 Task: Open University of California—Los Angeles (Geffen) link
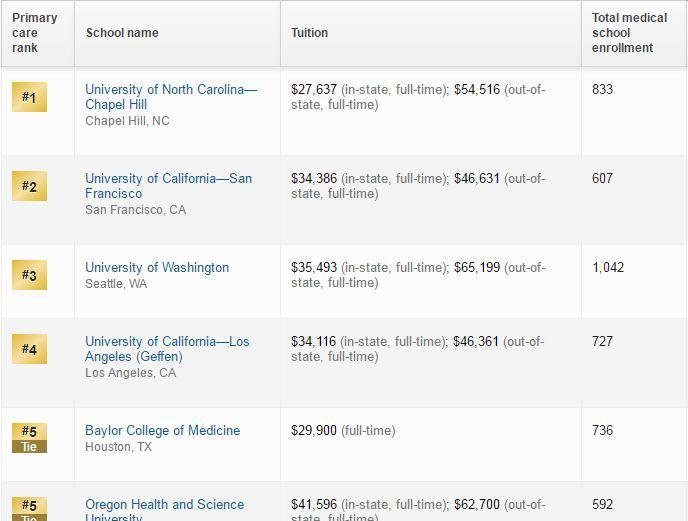[167, 349]
